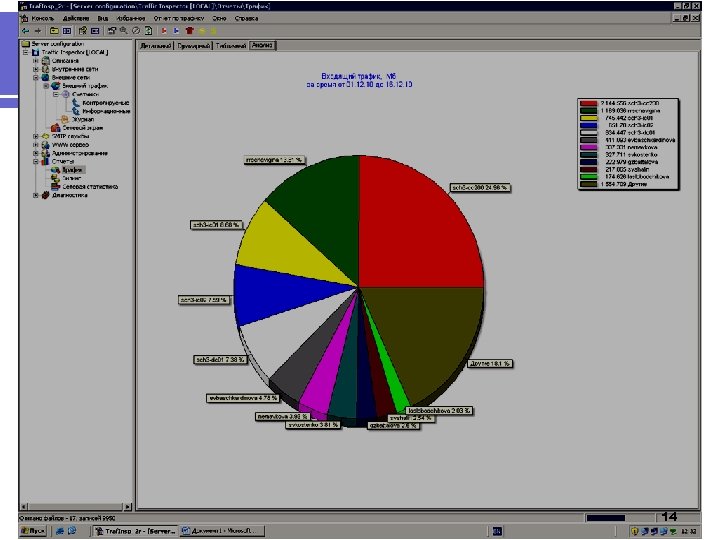720x540 pixels.
Task: Click the Traffic Inspector [LOCAL] node icon
Action: click(x=35, y=52)
